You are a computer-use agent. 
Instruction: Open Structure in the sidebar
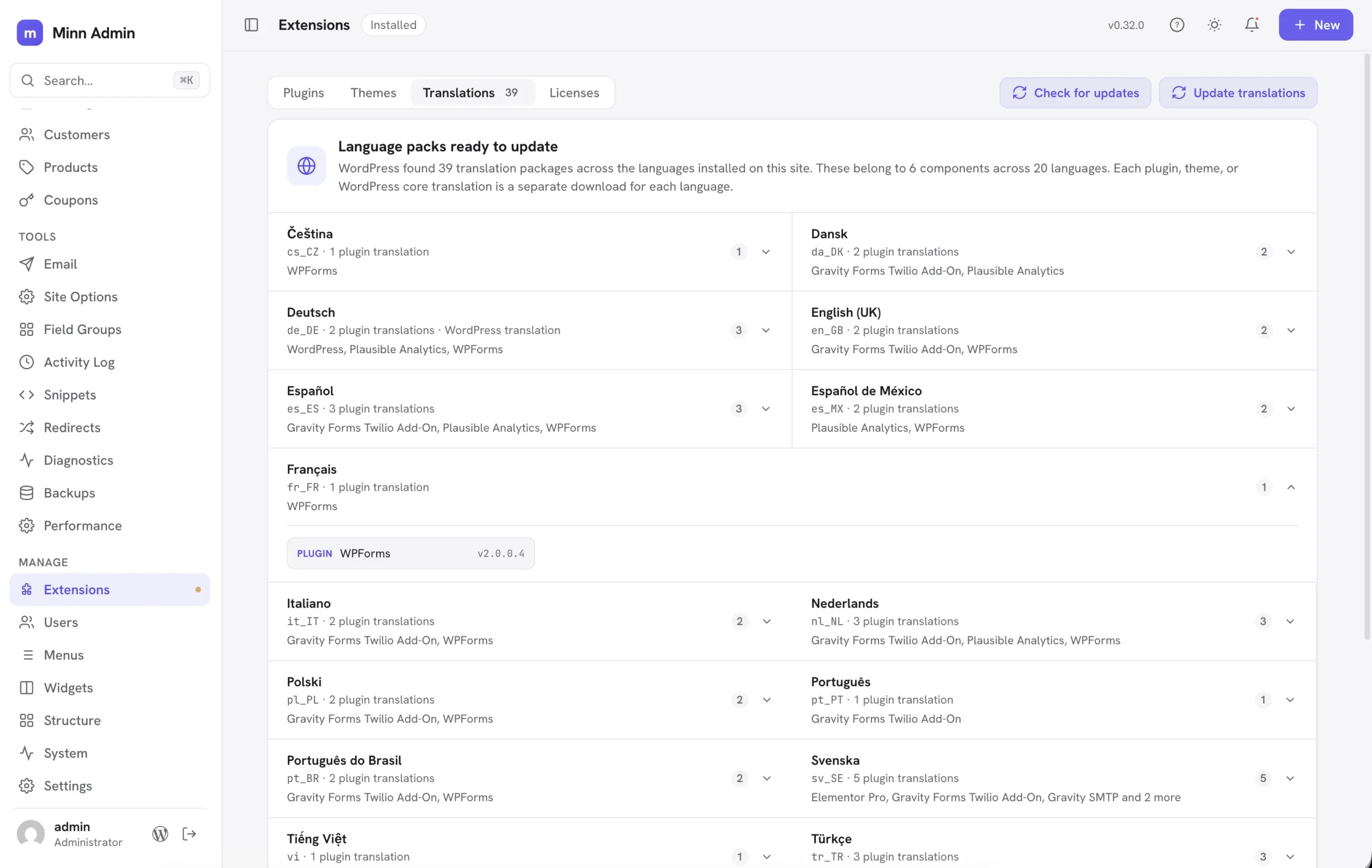(x=109, y=721)
